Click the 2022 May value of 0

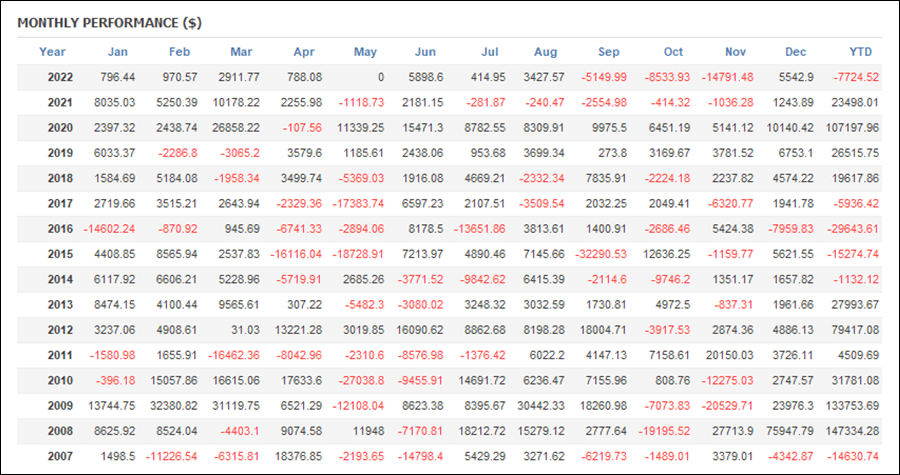point(381,77)
